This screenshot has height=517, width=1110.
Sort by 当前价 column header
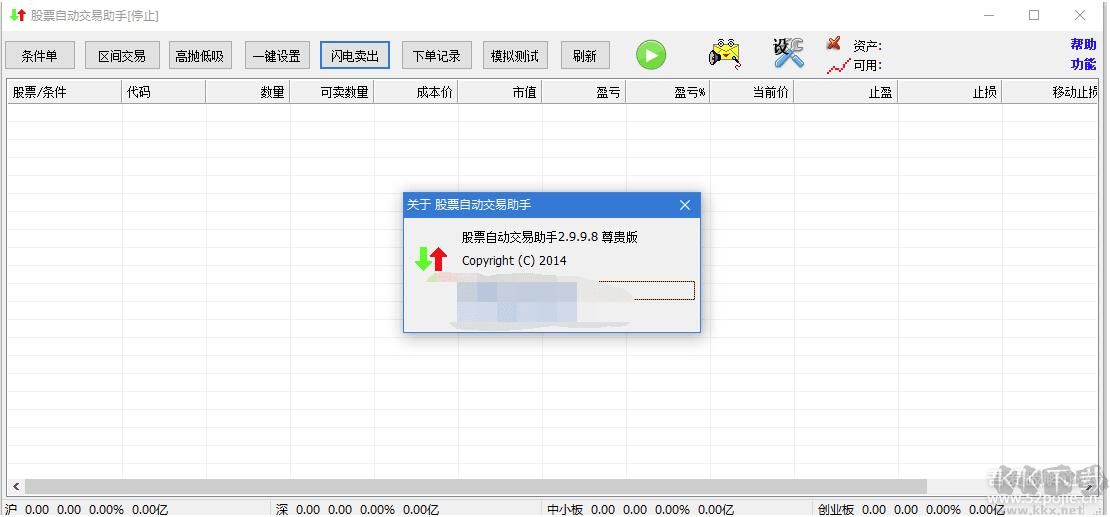(752, 91)
